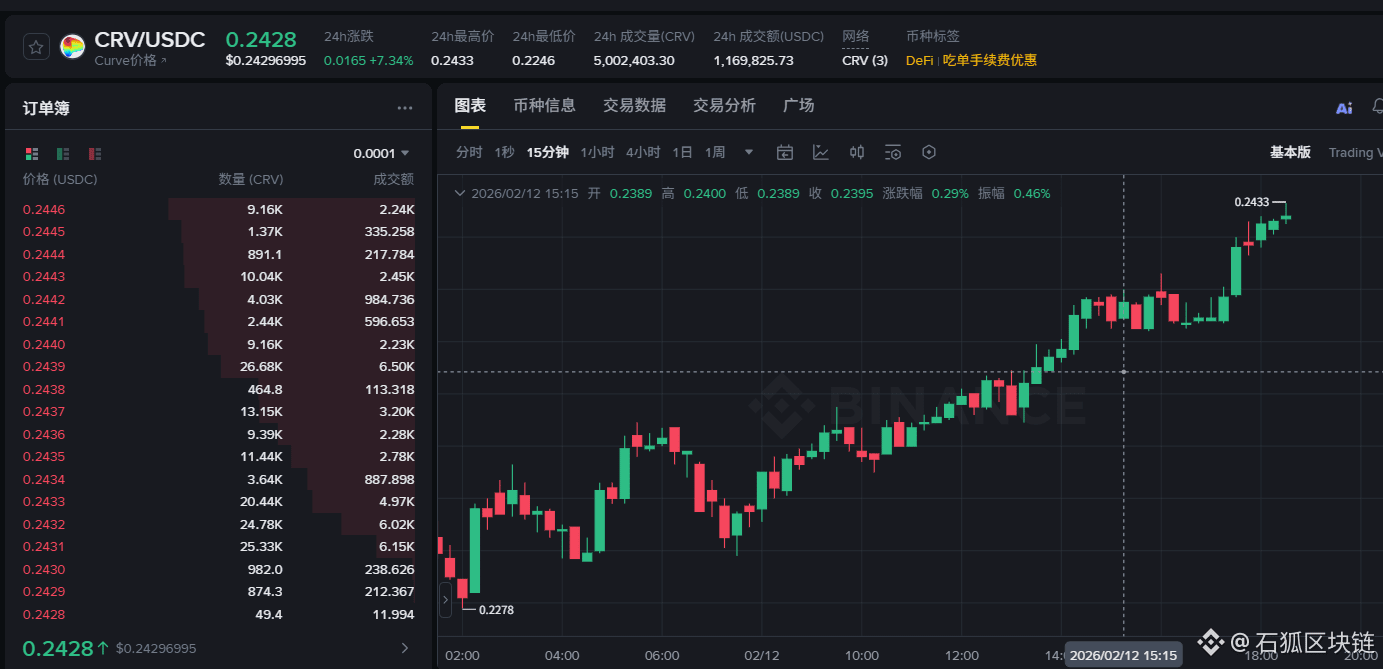1383x669 pixels.
Task: Open the Ai assistant icon
Action: click(1343, 108)
